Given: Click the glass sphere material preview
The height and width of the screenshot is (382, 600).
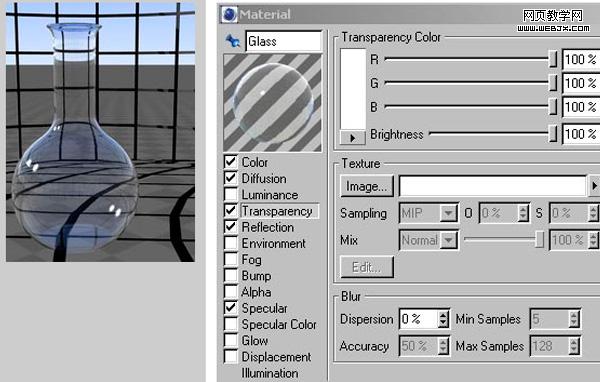Looking at the screenshot, I should click(x=272, y=103).
